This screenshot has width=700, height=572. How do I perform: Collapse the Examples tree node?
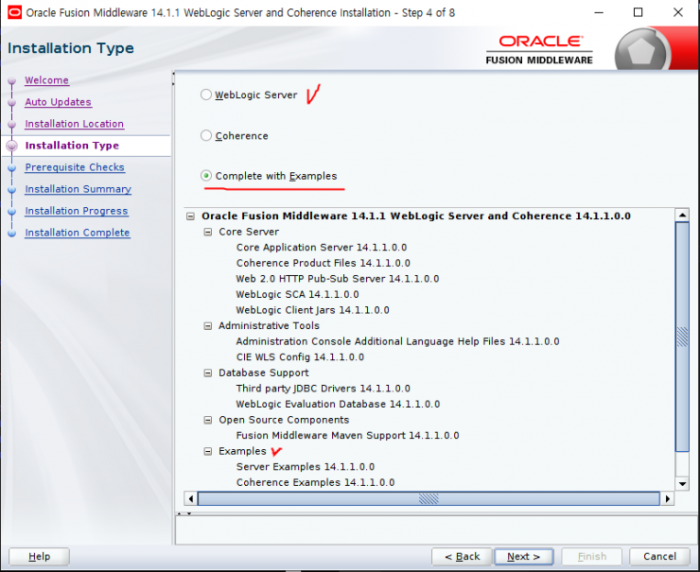pyautogui.click(x=208, y=451)
